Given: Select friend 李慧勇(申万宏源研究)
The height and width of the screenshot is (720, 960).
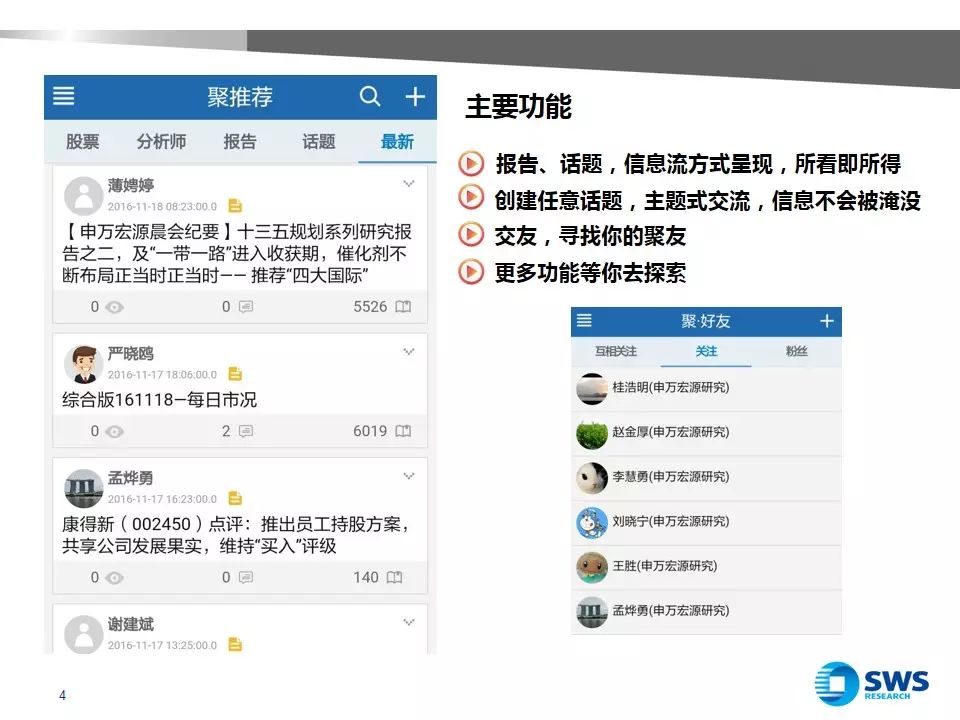Looking at the screenshot, I should 706,478.
